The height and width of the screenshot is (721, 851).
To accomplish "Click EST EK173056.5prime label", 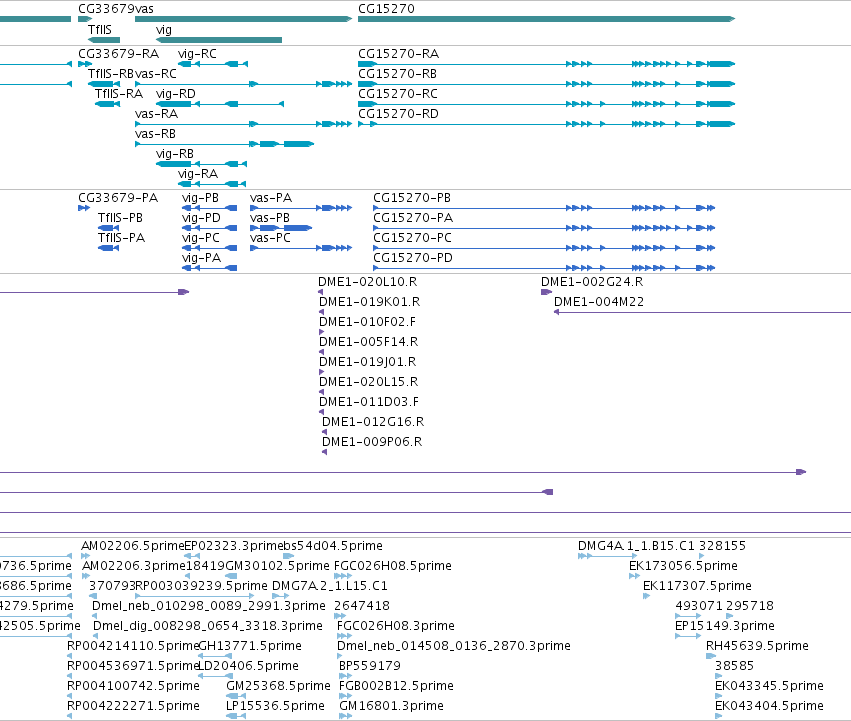I will 683,566.
